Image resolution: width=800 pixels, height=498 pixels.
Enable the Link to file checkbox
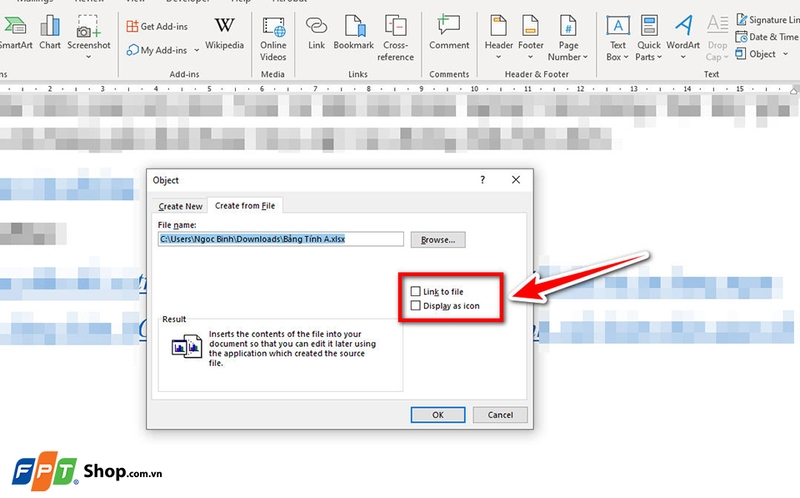[415, 291]
